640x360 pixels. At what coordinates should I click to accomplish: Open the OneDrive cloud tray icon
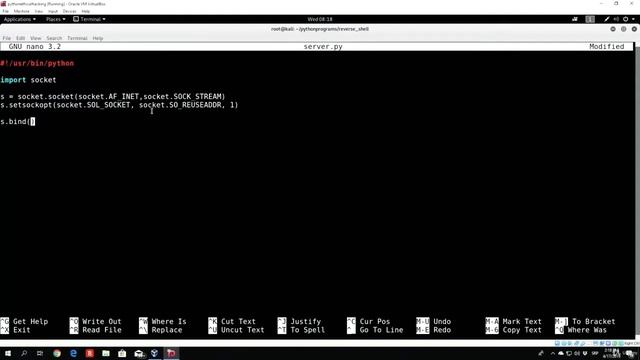561,353
